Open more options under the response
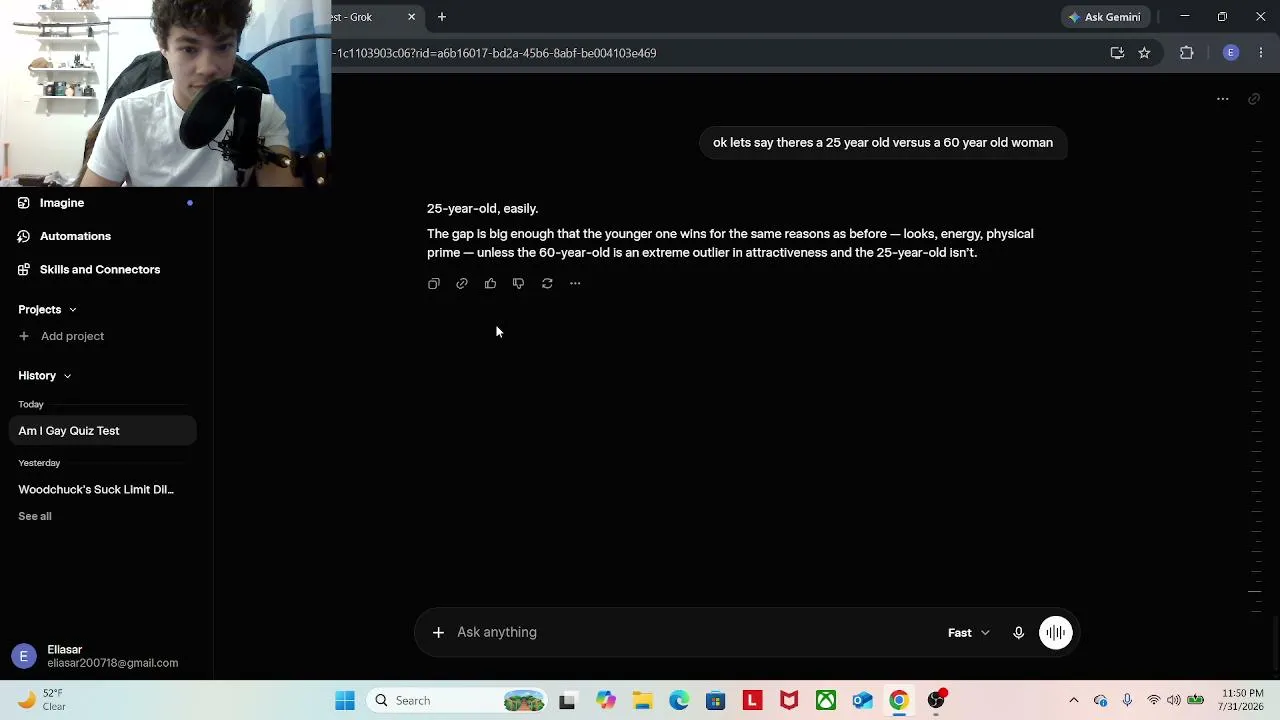This screenshot has height=720, width=1280. coord(575,284)
